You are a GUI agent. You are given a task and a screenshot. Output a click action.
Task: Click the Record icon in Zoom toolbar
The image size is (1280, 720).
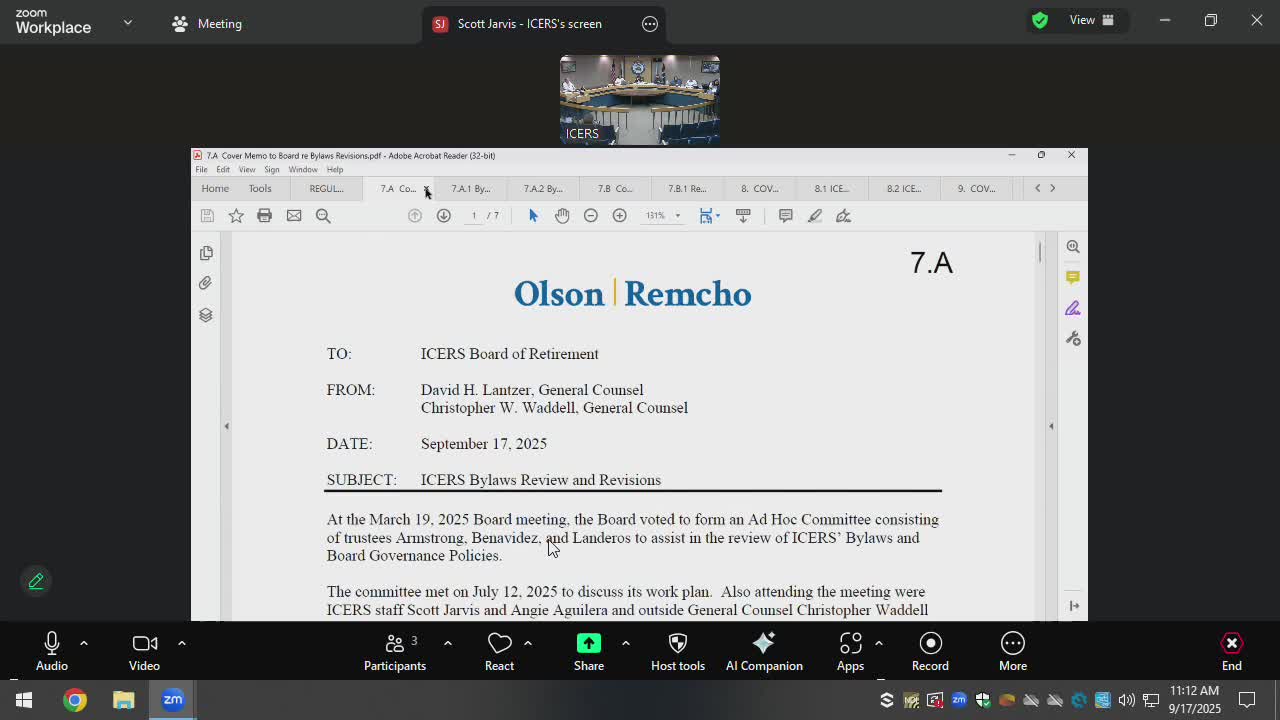click(x=930, y=643)
